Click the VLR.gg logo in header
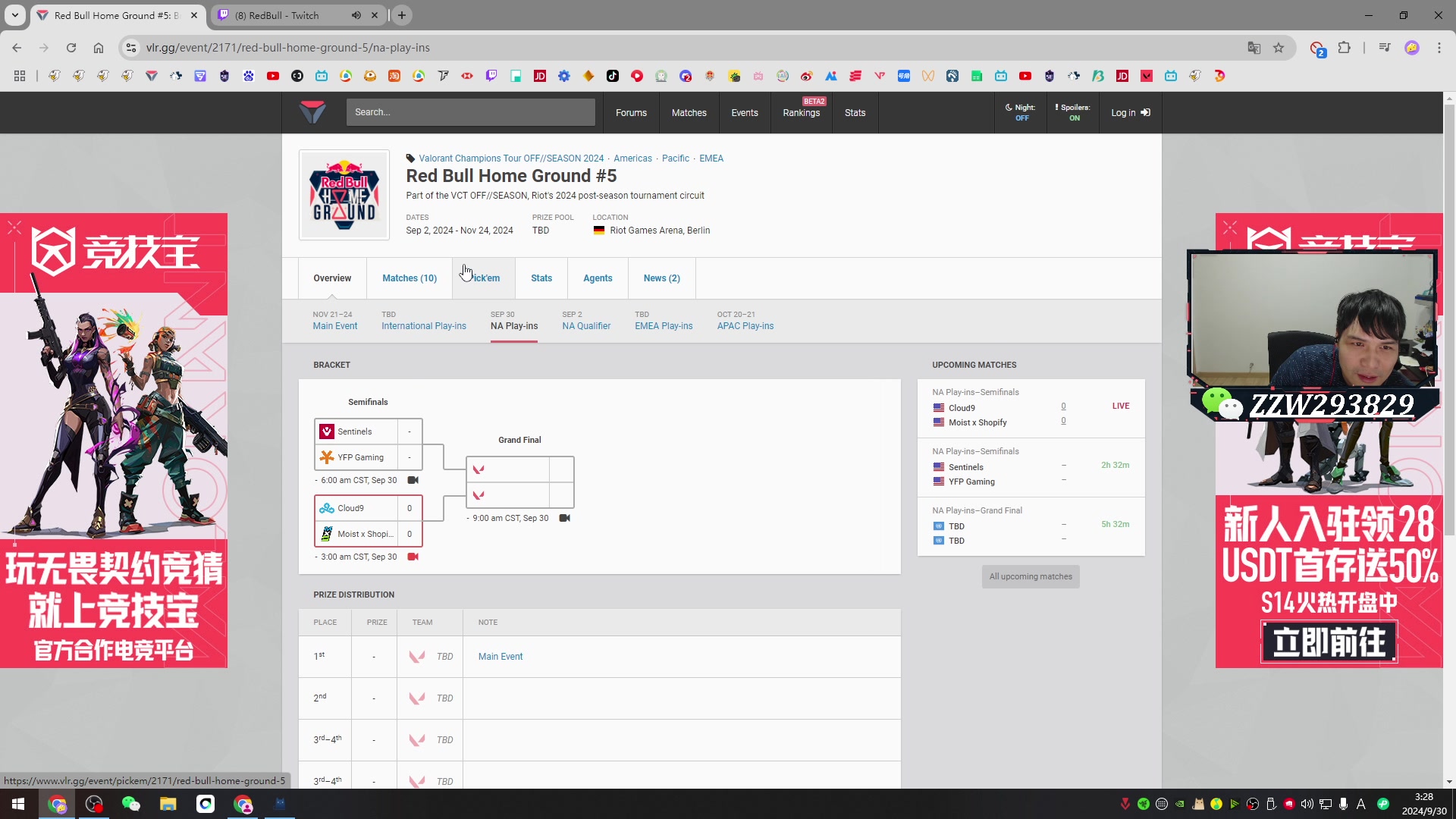The width and height of the screenshot is (1456, 819). click(312, 112)
